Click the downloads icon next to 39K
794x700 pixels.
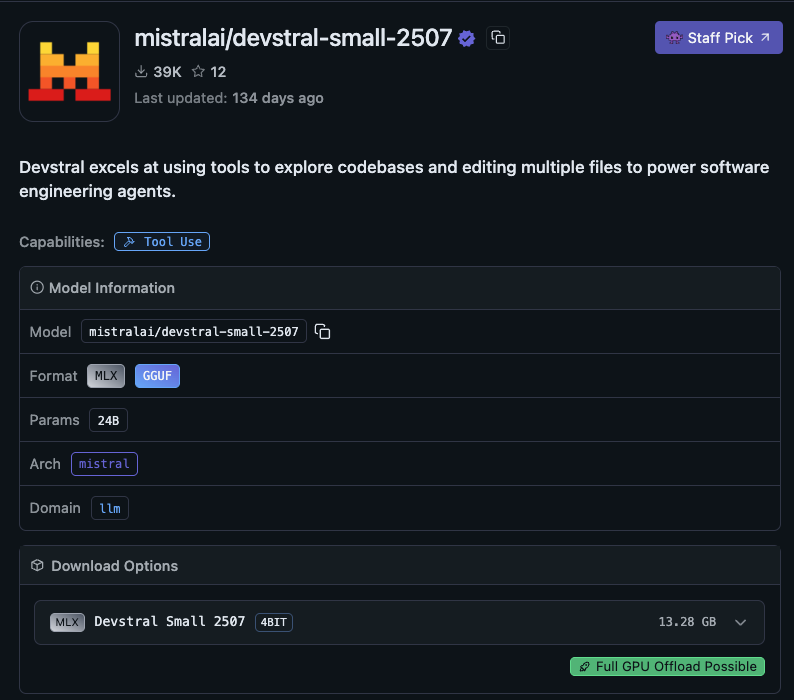141,71
